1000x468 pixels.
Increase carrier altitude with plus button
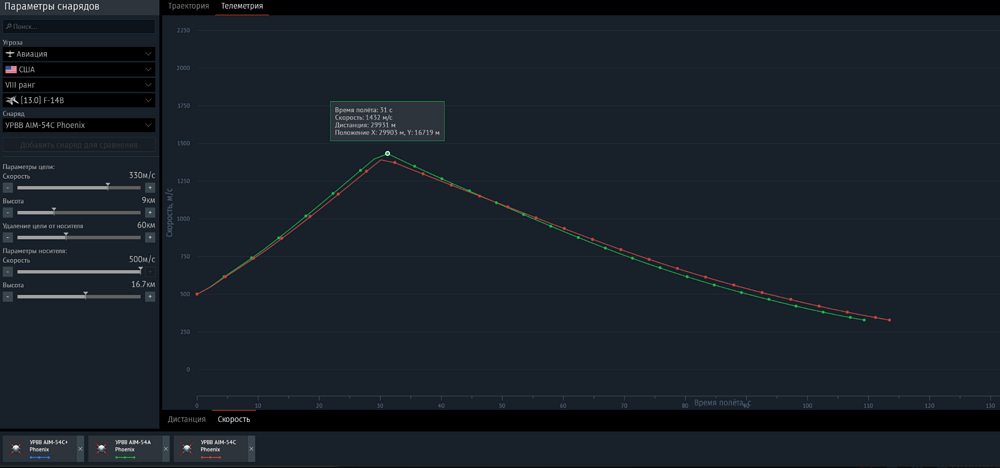[x=150, y=296]
